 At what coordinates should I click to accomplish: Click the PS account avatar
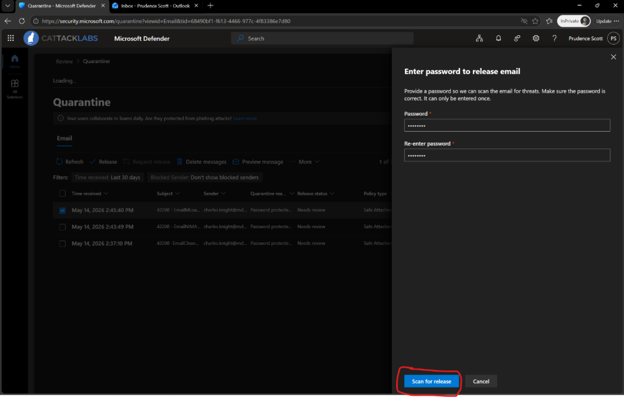pos(613,38)
